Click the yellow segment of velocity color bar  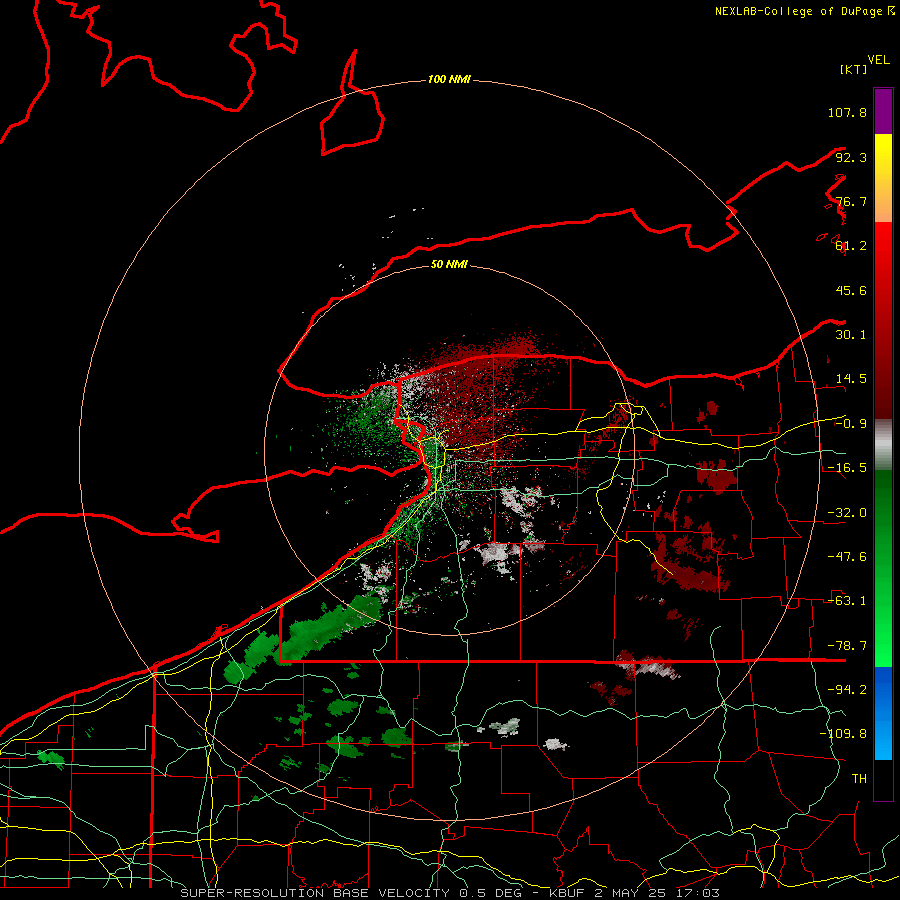pyautogui.click(x=883, y=178)
